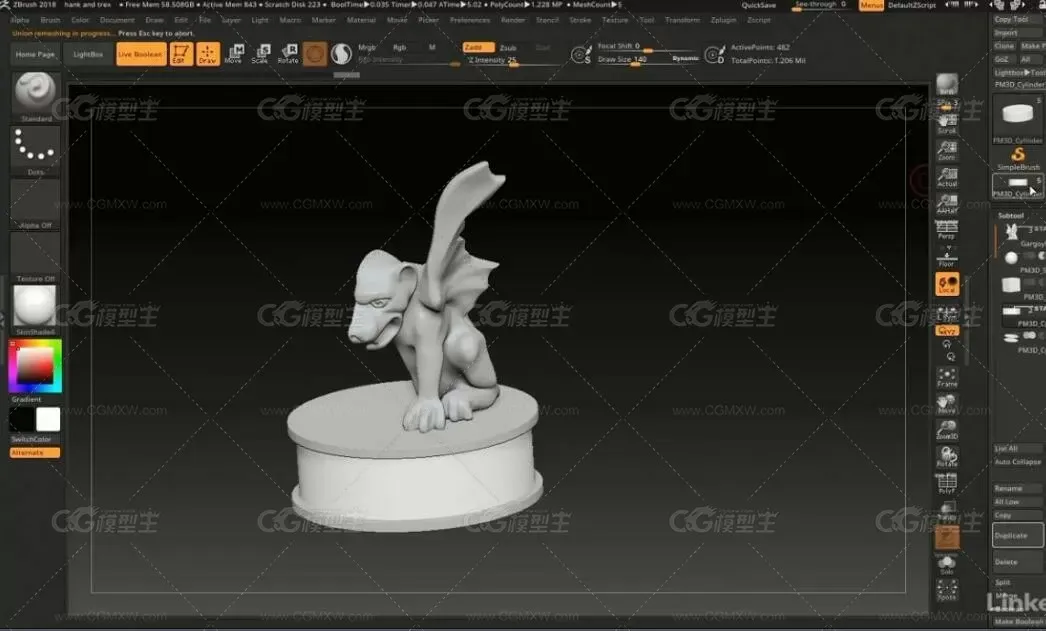Toggle the Menus button
The height and width of the screenshot is (631, 1046).
click(871, 5)
